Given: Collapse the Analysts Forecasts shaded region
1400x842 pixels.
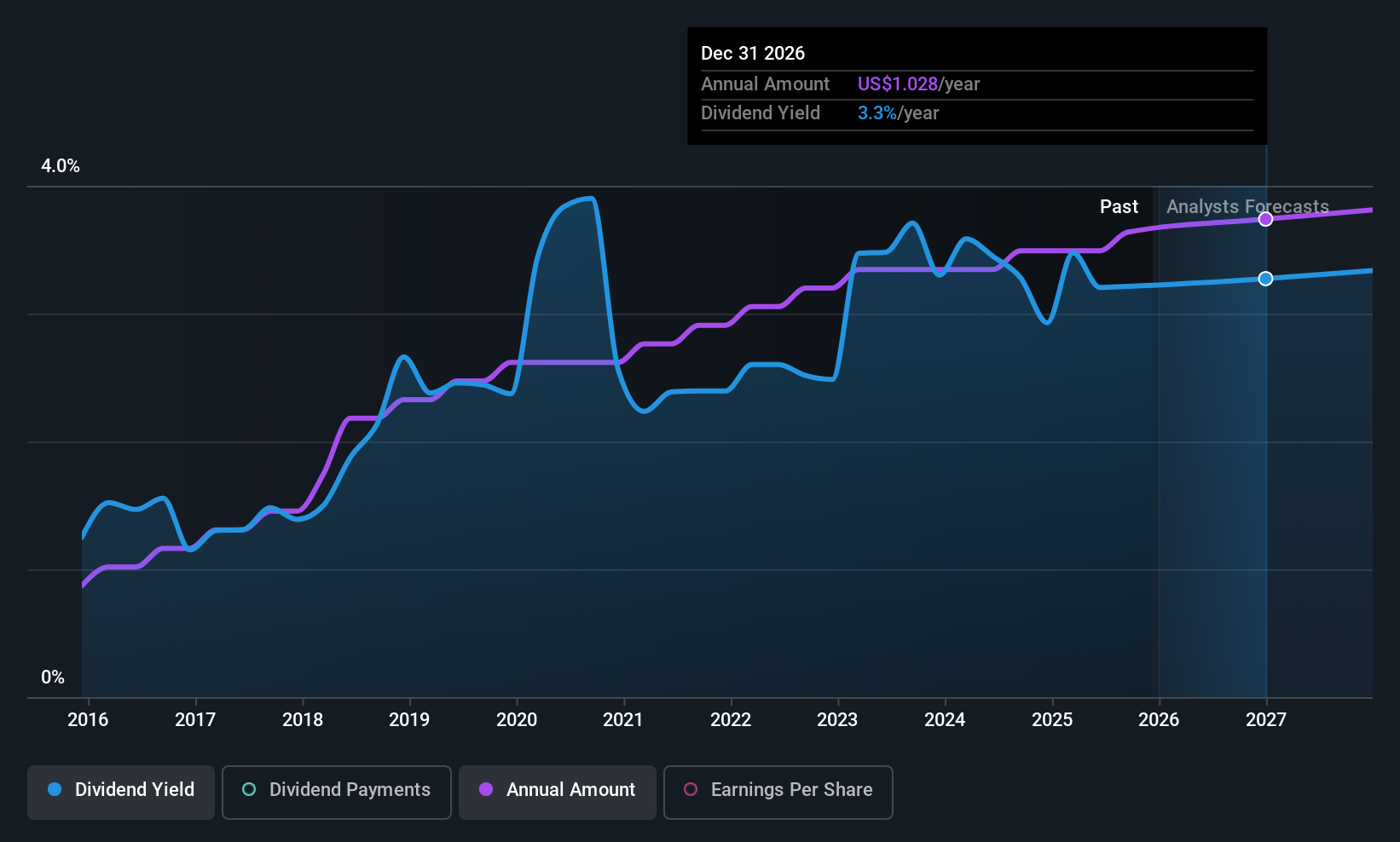Looking at the screenshot, I should [1247, 206].
